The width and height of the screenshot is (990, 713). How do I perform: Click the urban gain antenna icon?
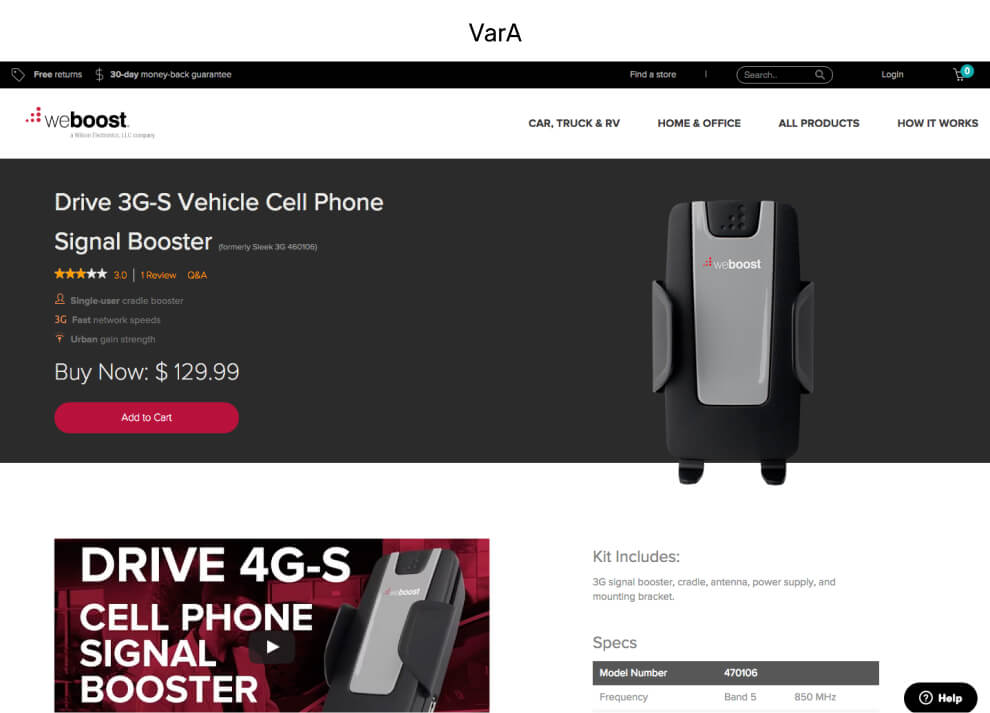60,339
